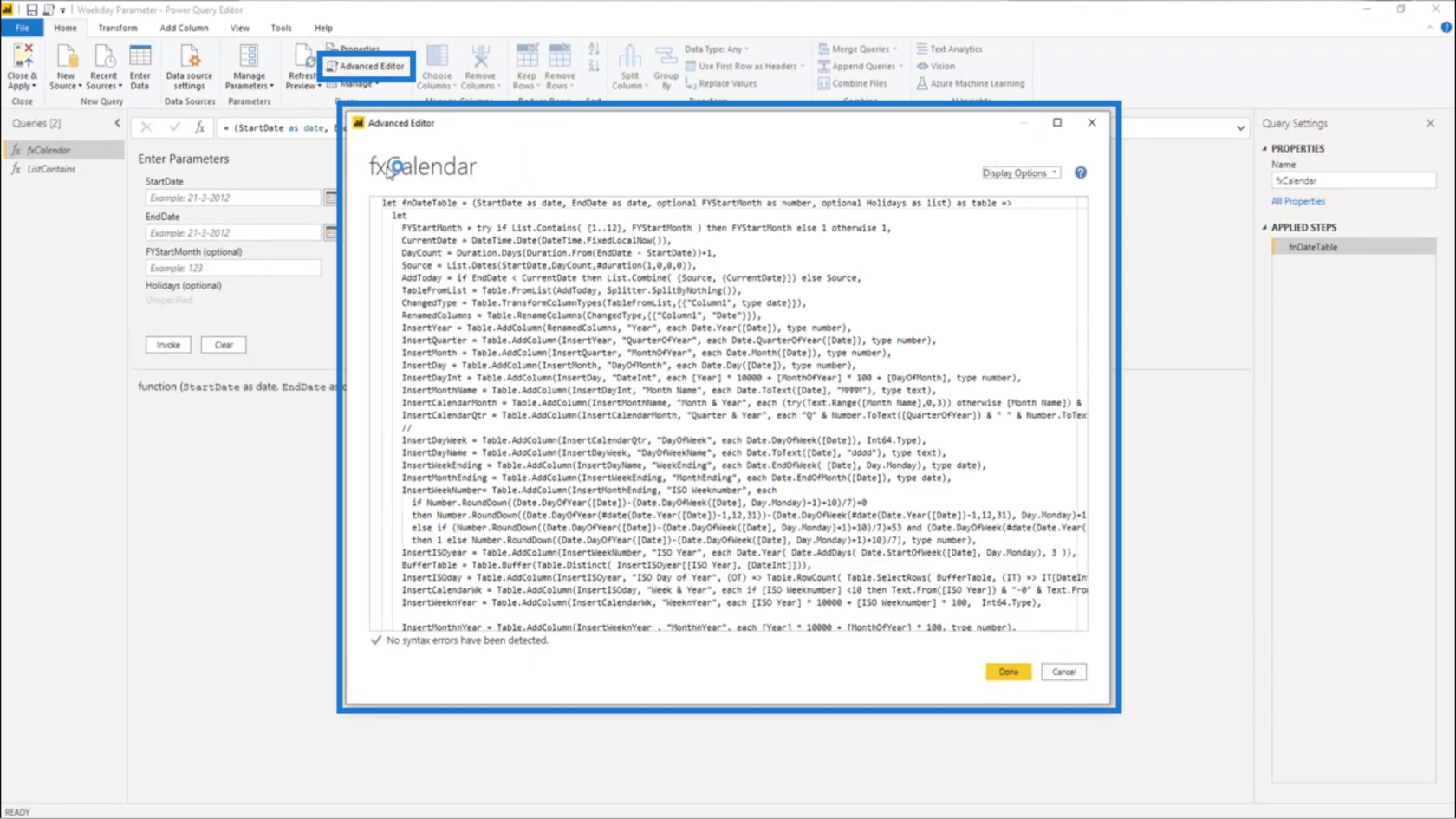Click the Remove Columns icon
Screen dimensions: 1456x819
480,57
